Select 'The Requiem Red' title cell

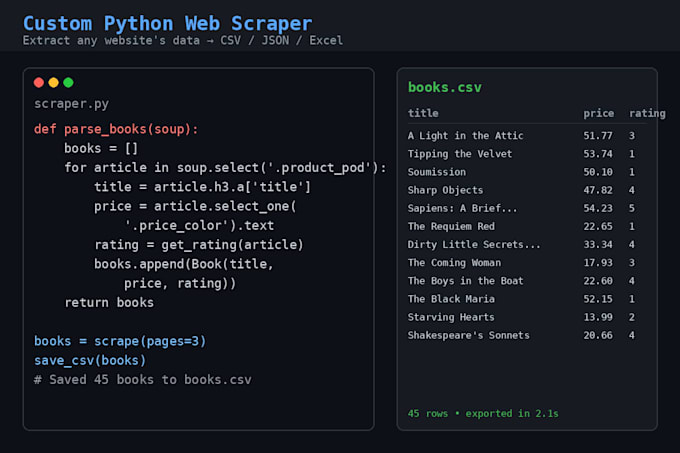(x=451, y=226)
